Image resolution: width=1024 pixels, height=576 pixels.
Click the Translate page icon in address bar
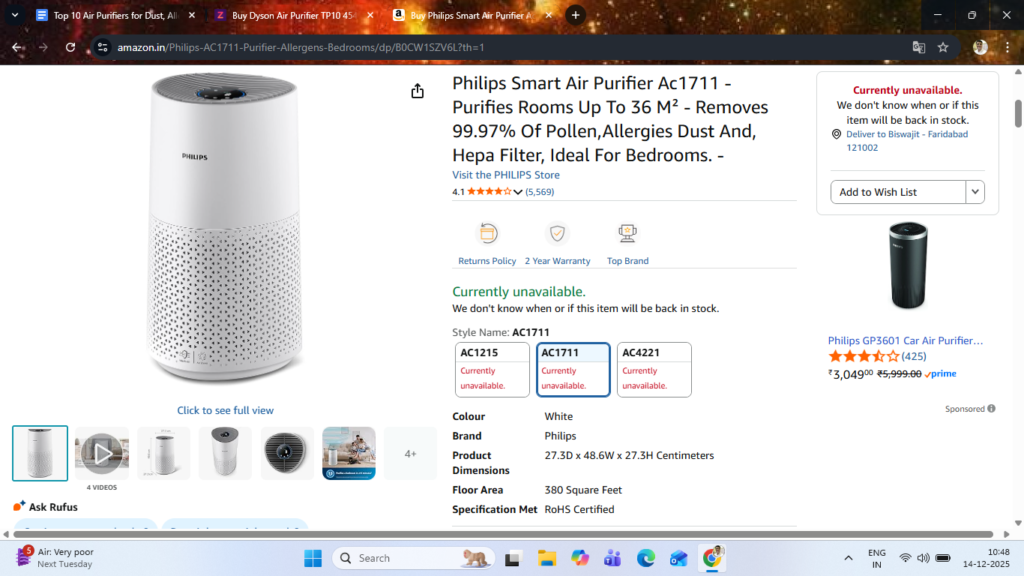point(919,47)
